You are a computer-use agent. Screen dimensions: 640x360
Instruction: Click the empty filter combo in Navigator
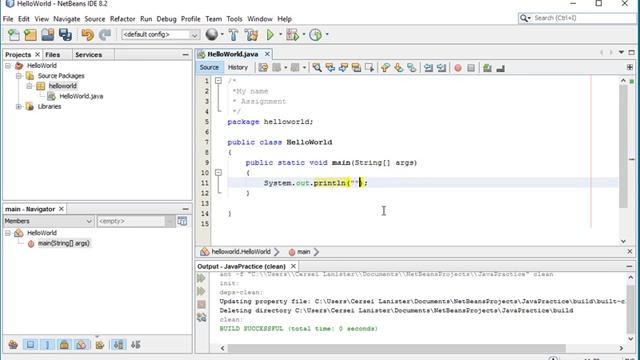click(x=136, y=221)
